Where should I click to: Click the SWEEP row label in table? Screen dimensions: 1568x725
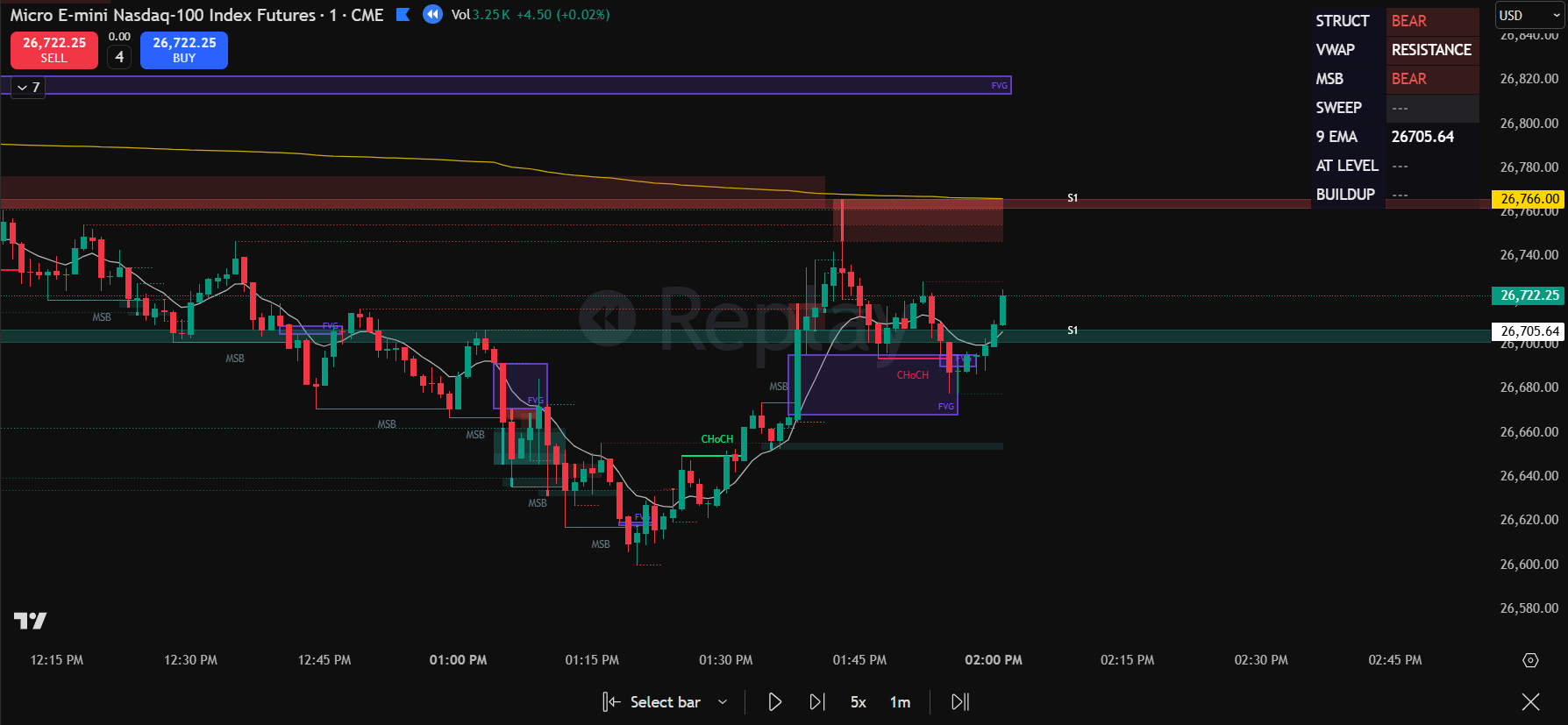click(1338, 108)
